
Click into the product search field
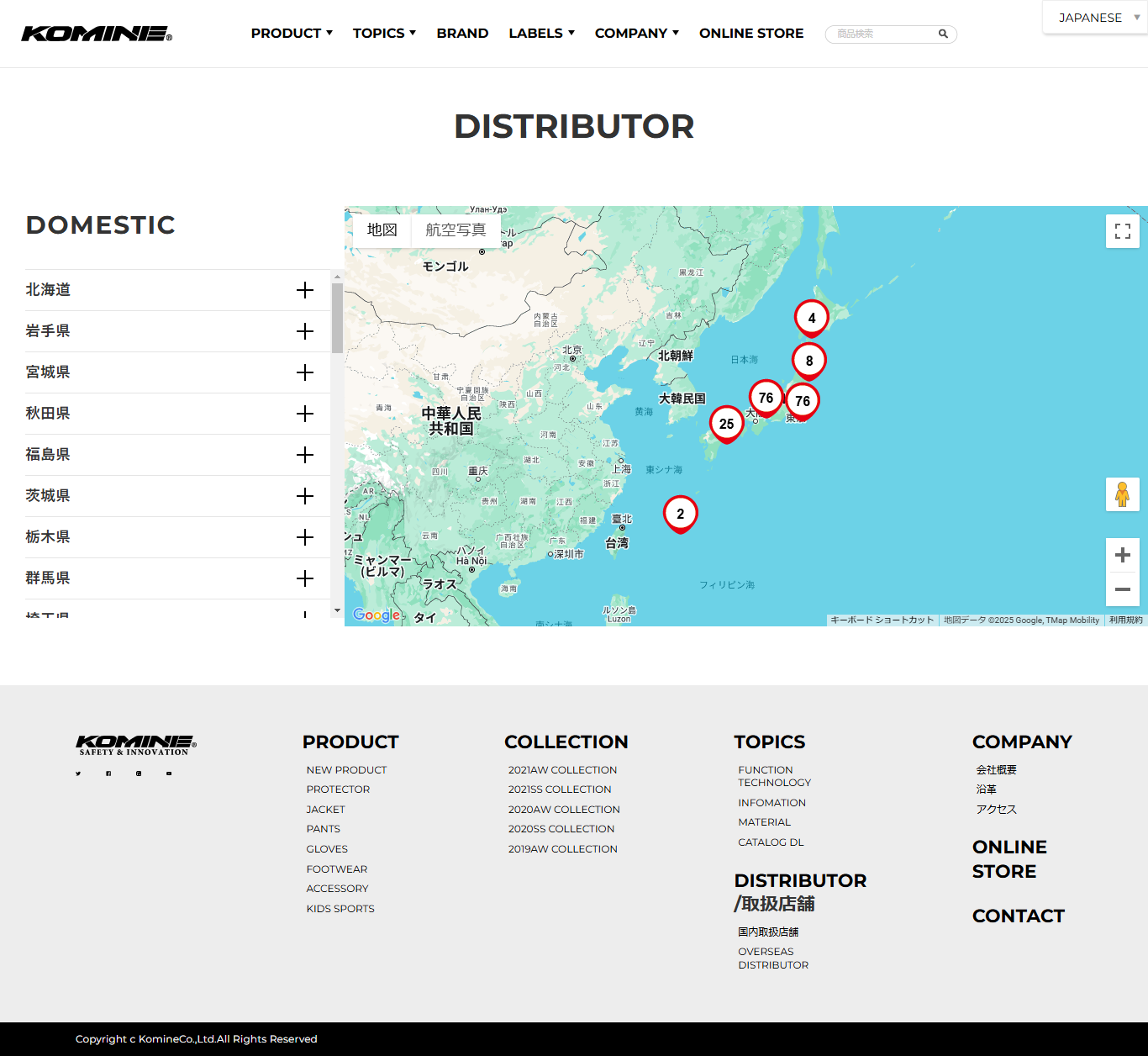[882, 34]
